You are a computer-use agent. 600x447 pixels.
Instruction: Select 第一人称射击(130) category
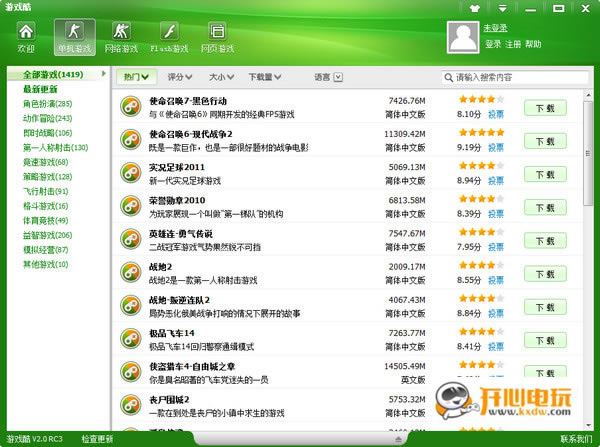click(55, 148)
